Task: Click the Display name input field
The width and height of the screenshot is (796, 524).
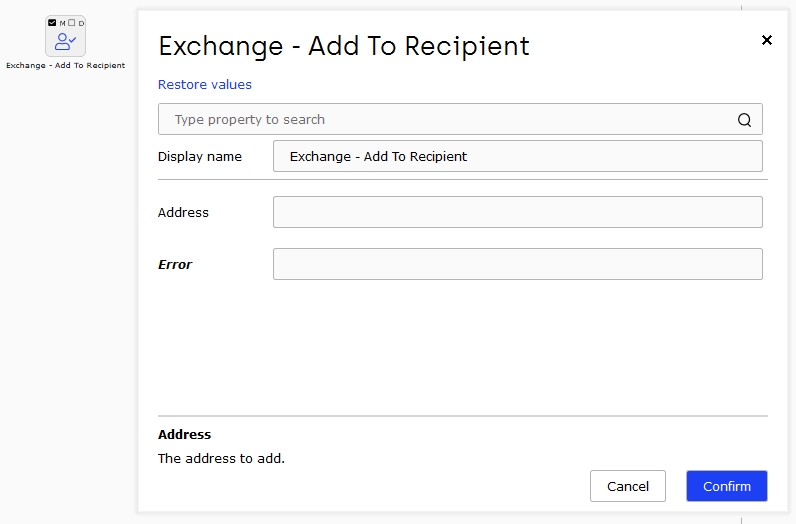Action: 517,156
